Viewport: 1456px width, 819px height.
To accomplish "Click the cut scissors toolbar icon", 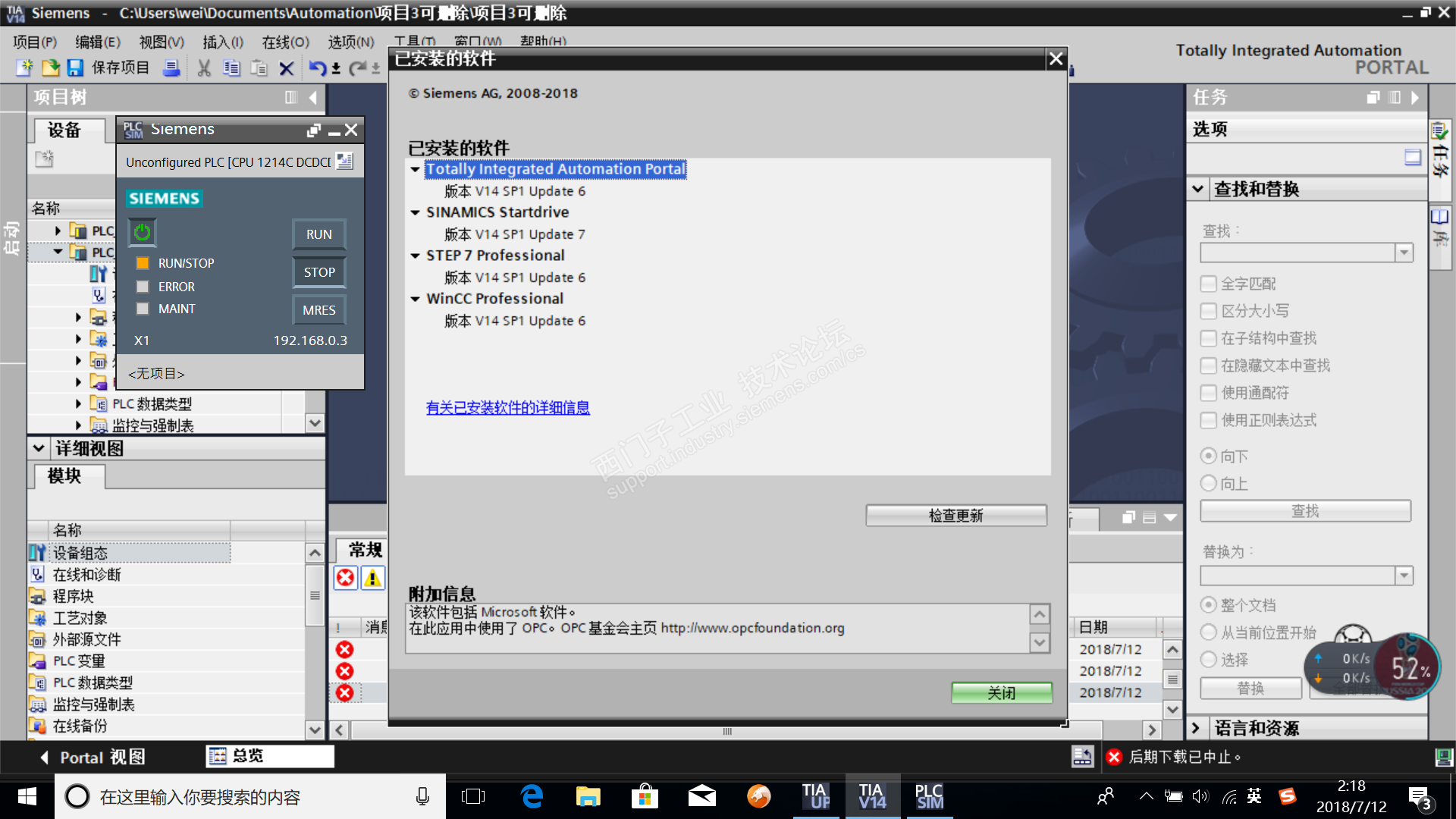I will [x=203, y=68].
